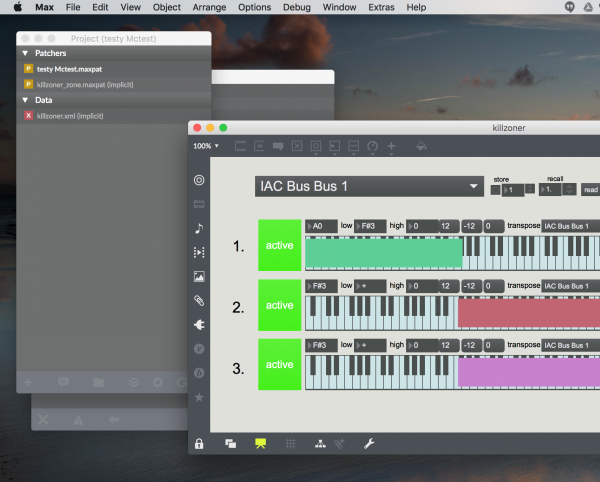This screenshot has height=482, width=600.
Task: Open the 100% zoom dropdown
Action: click(x=206, y=146)
